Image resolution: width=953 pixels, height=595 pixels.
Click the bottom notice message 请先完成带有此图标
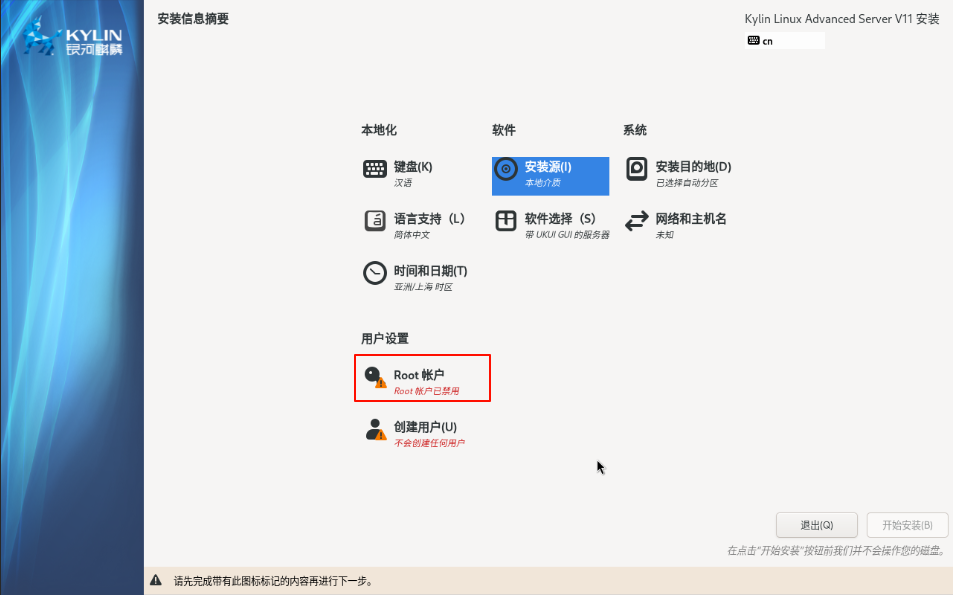(x=273, y=581)
